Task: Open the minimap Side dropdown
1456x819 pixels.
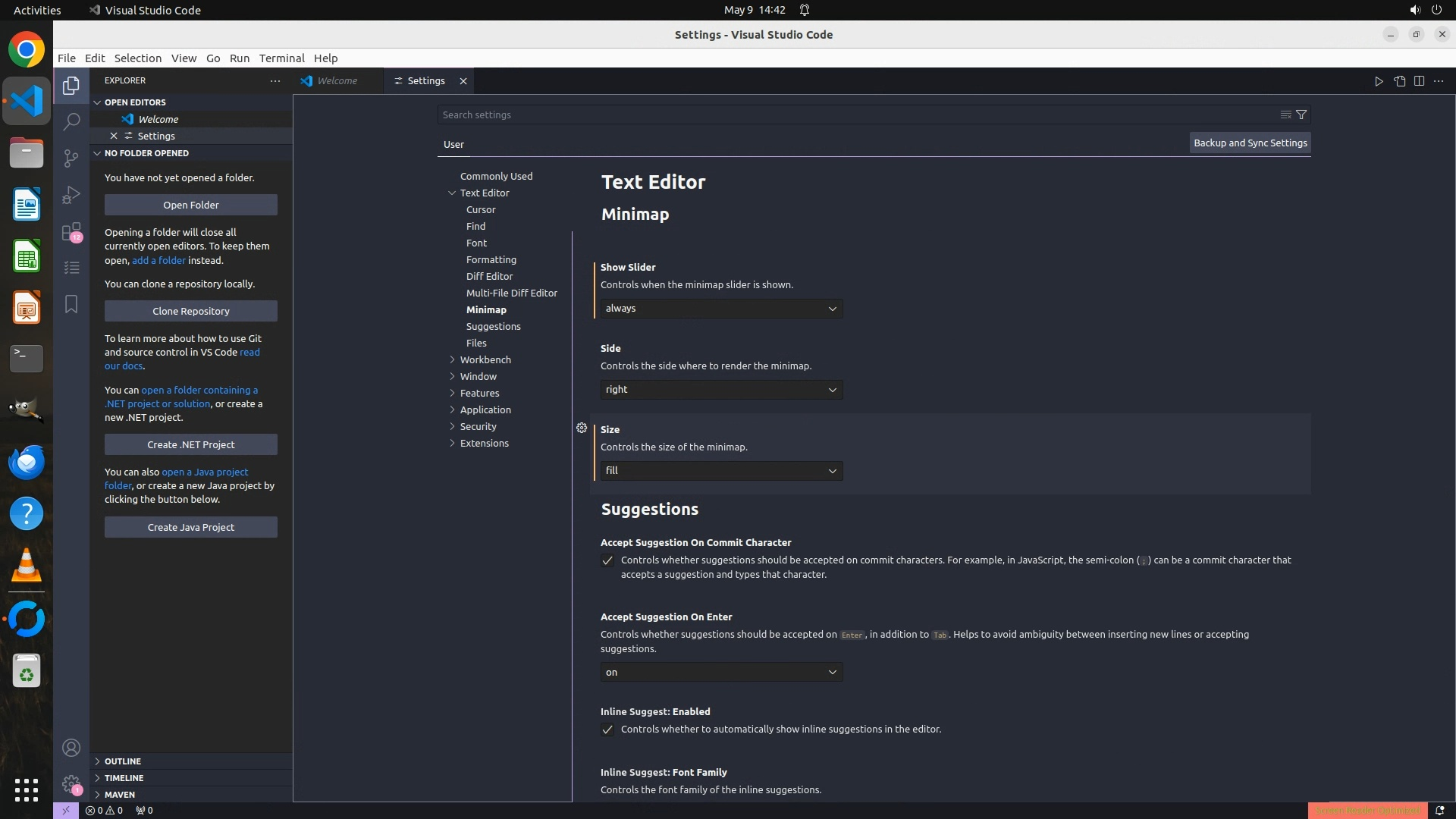Action: click(720, 390)
